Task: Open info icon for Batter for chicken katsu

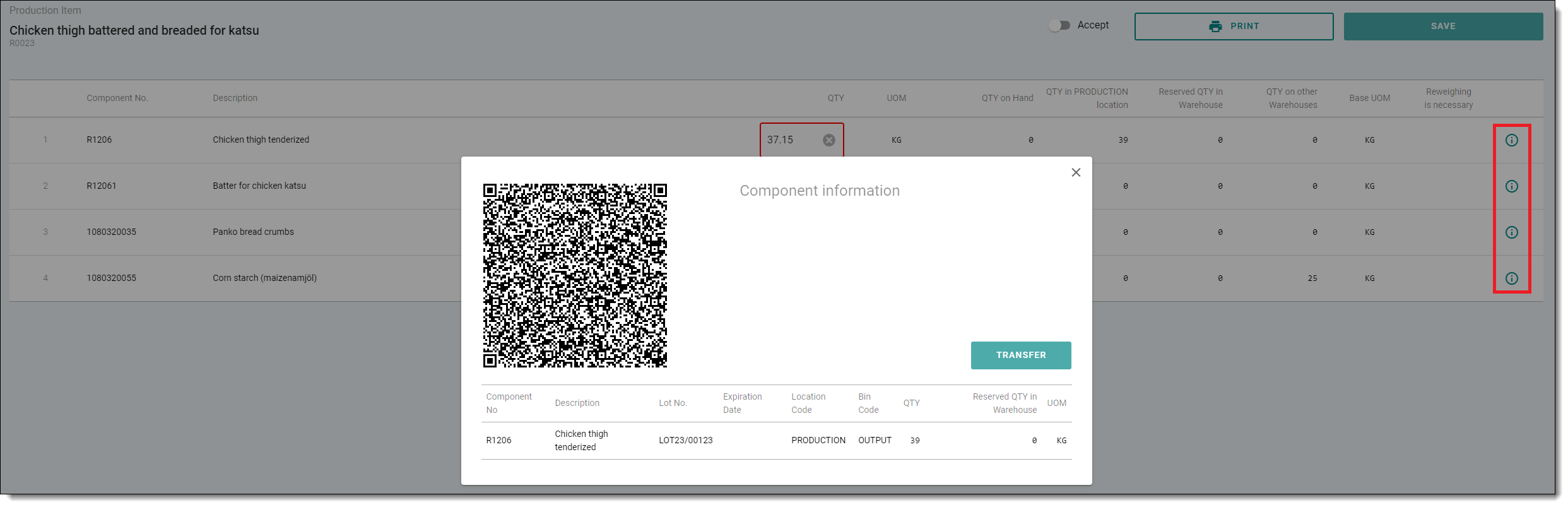Action: coord(1512,186)
